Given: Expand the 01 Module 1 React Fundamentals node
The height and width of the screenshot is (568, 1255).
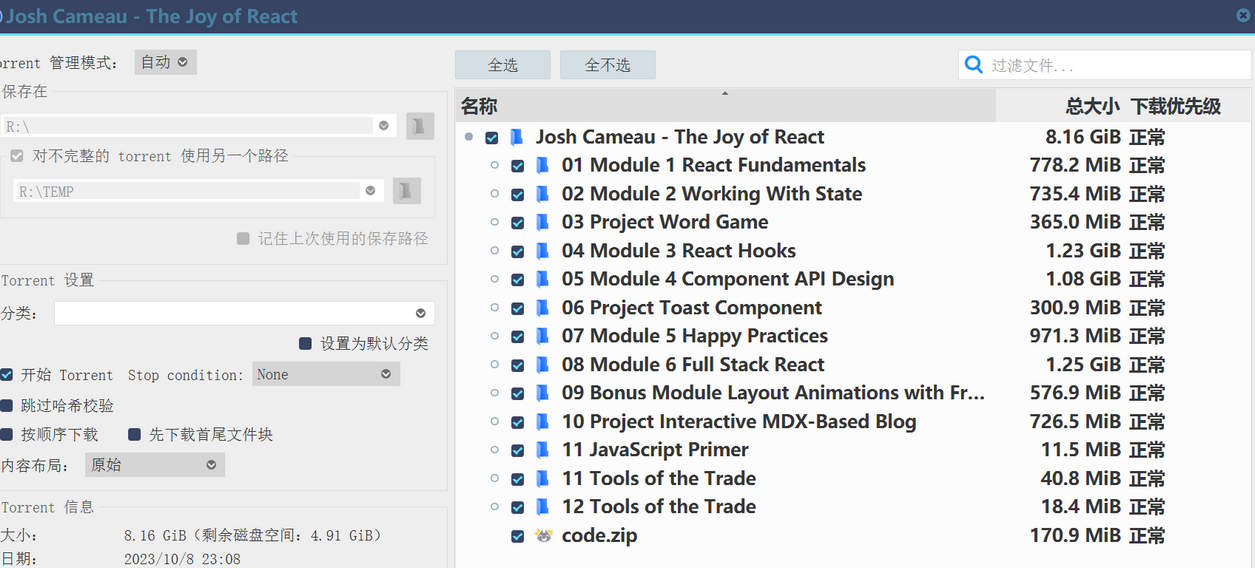Looking at the screenshot, I should tap(494, 166).
